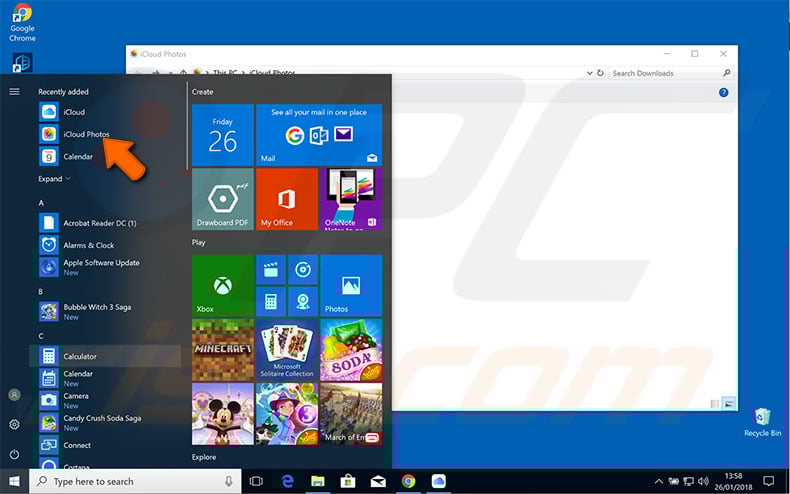Open the Bubble Witch 3 tile
The height and width of the screenshot is (494, 790).
[287, 414]
